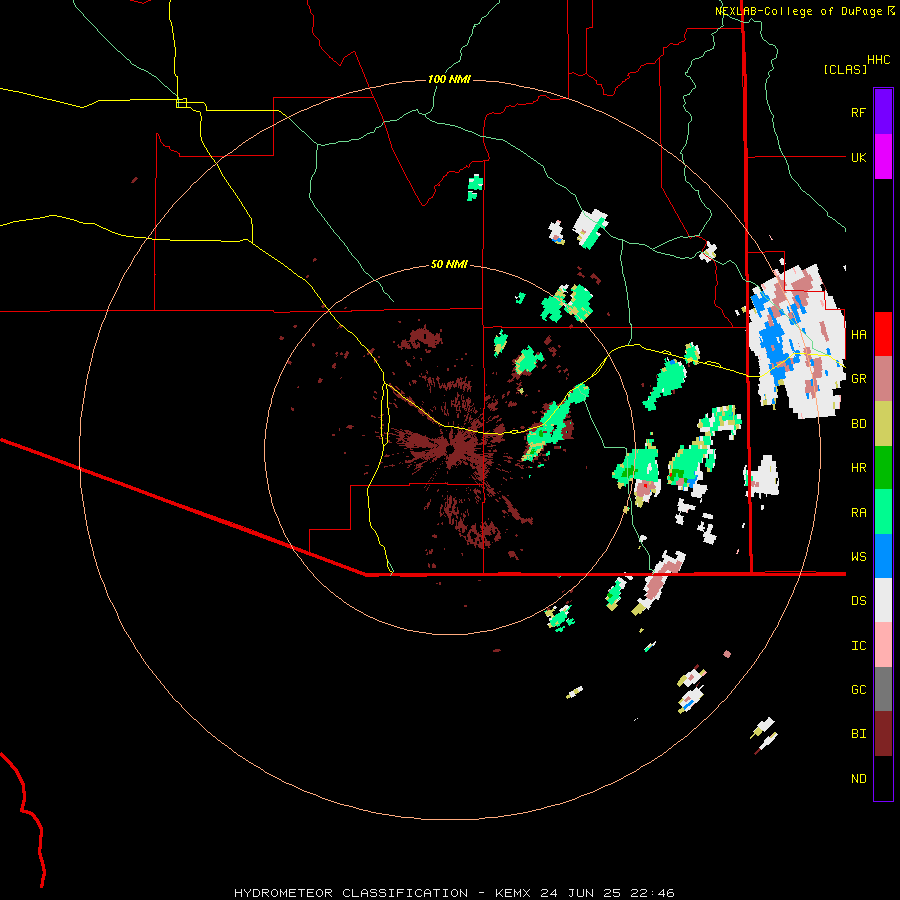Click the [CLAS] units label

(845, 69)
